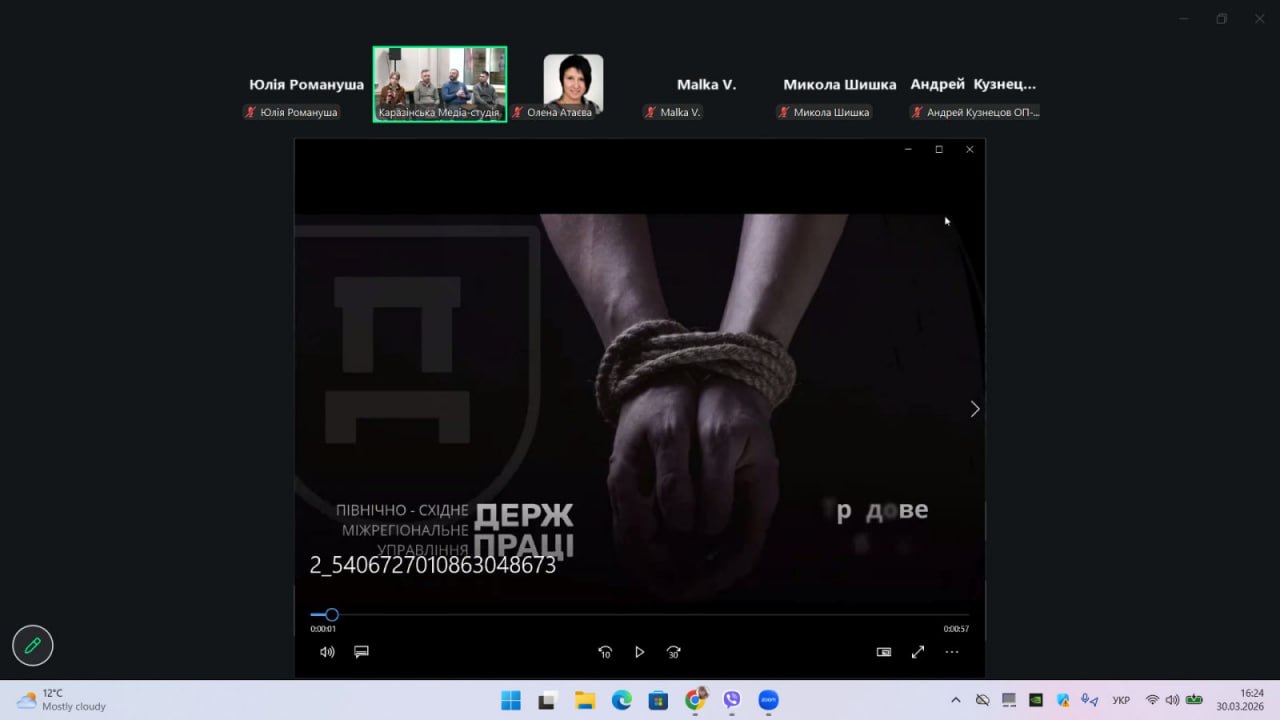Expand the video to full screen
This screenshot has width=1280, height=720.
(x=918, y=652)
